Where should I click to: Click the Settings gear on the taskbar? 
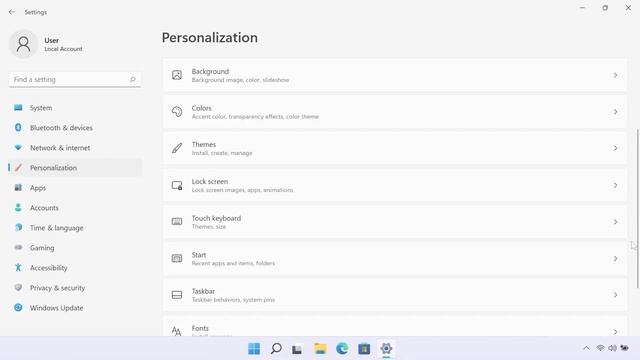[x=386, y=349]
